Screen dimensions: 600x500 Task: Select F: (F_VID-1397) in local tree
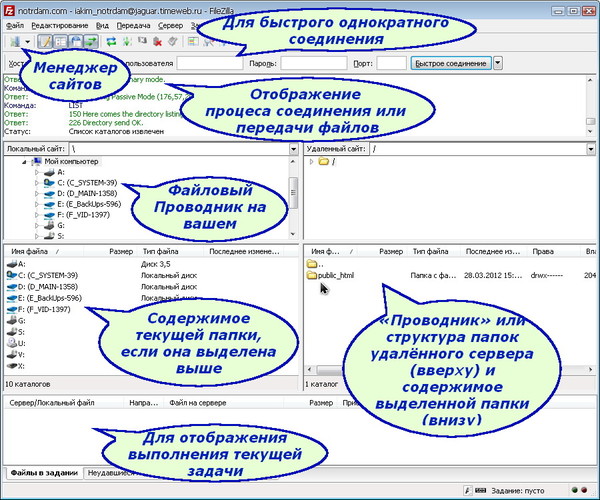pos(83,215)
